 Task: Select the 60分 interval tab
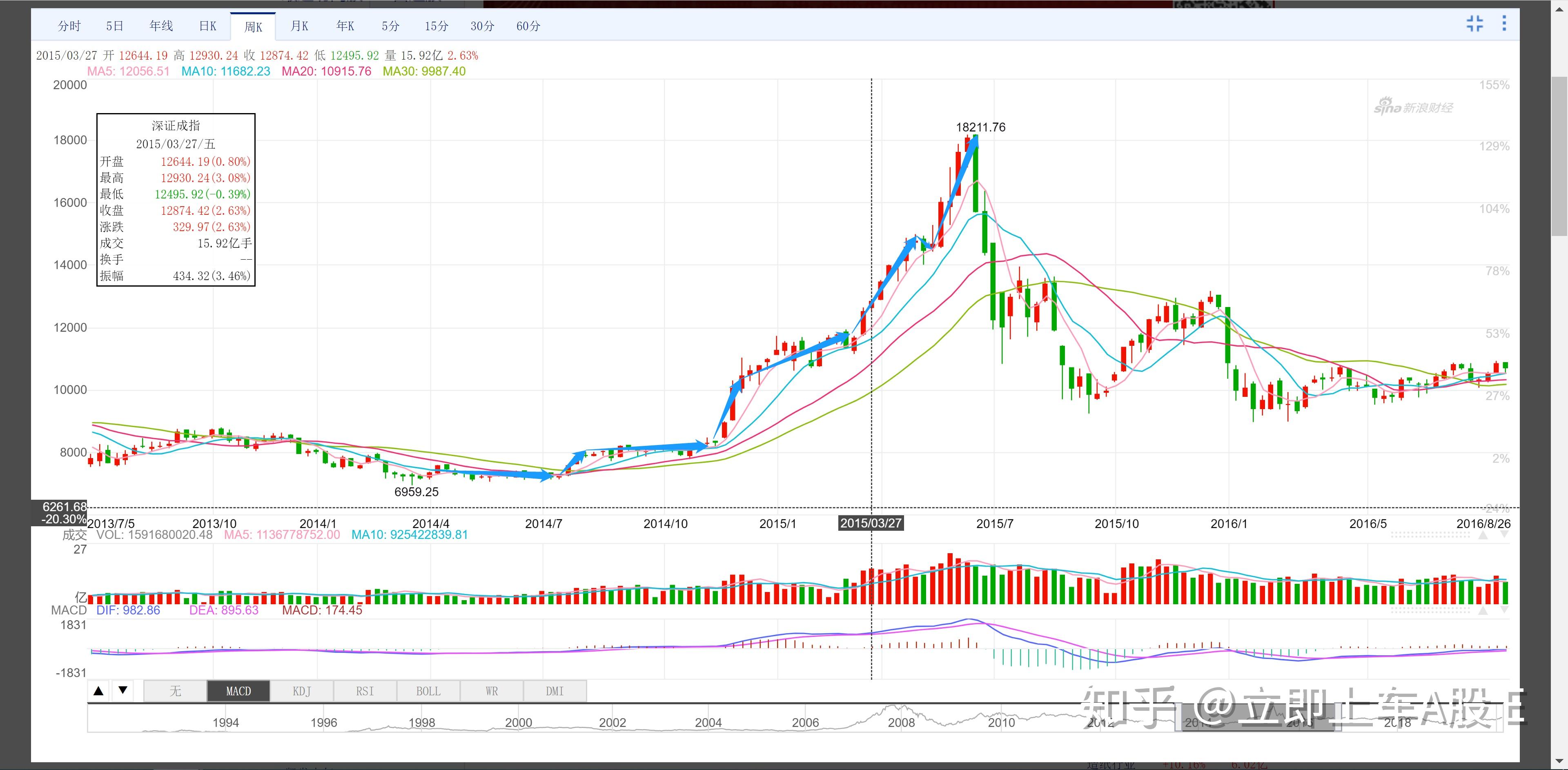[528, 26]
